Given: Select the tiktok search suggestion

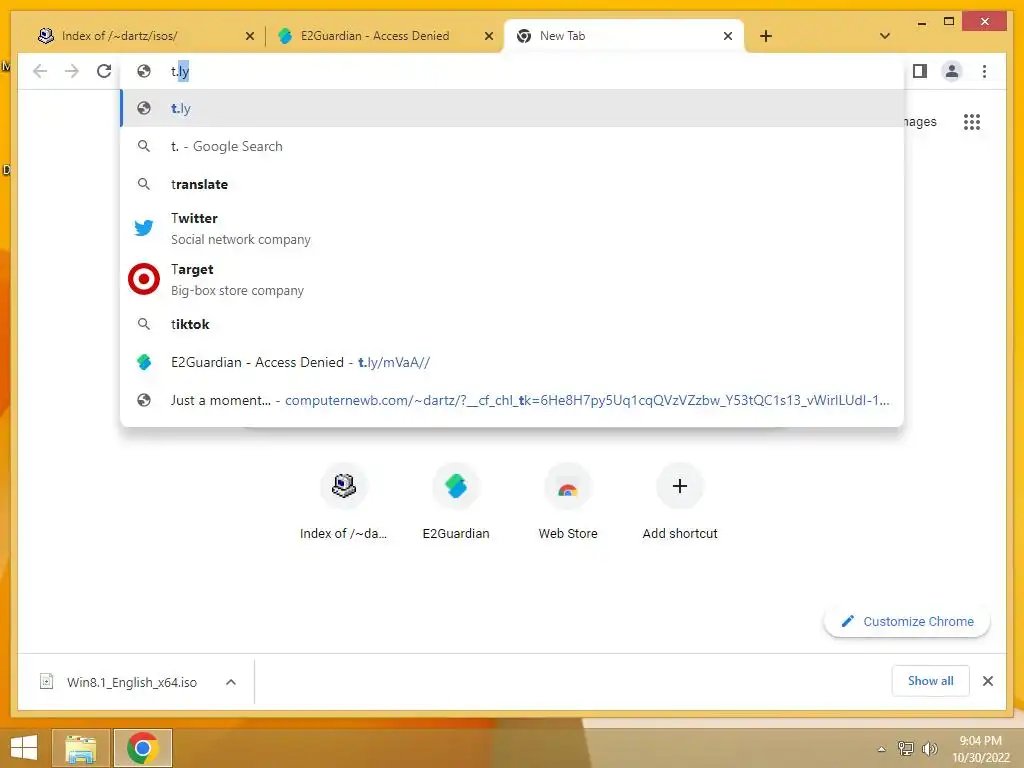Looking at the screenshot, I should [x=513, y=324].
